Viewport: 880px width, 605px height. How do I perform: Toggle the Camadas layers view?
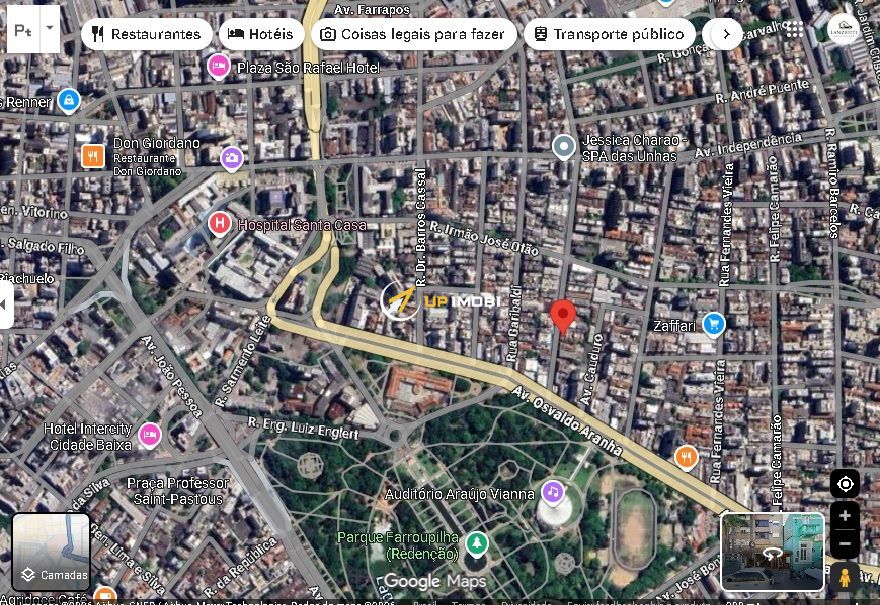[51, 551]
